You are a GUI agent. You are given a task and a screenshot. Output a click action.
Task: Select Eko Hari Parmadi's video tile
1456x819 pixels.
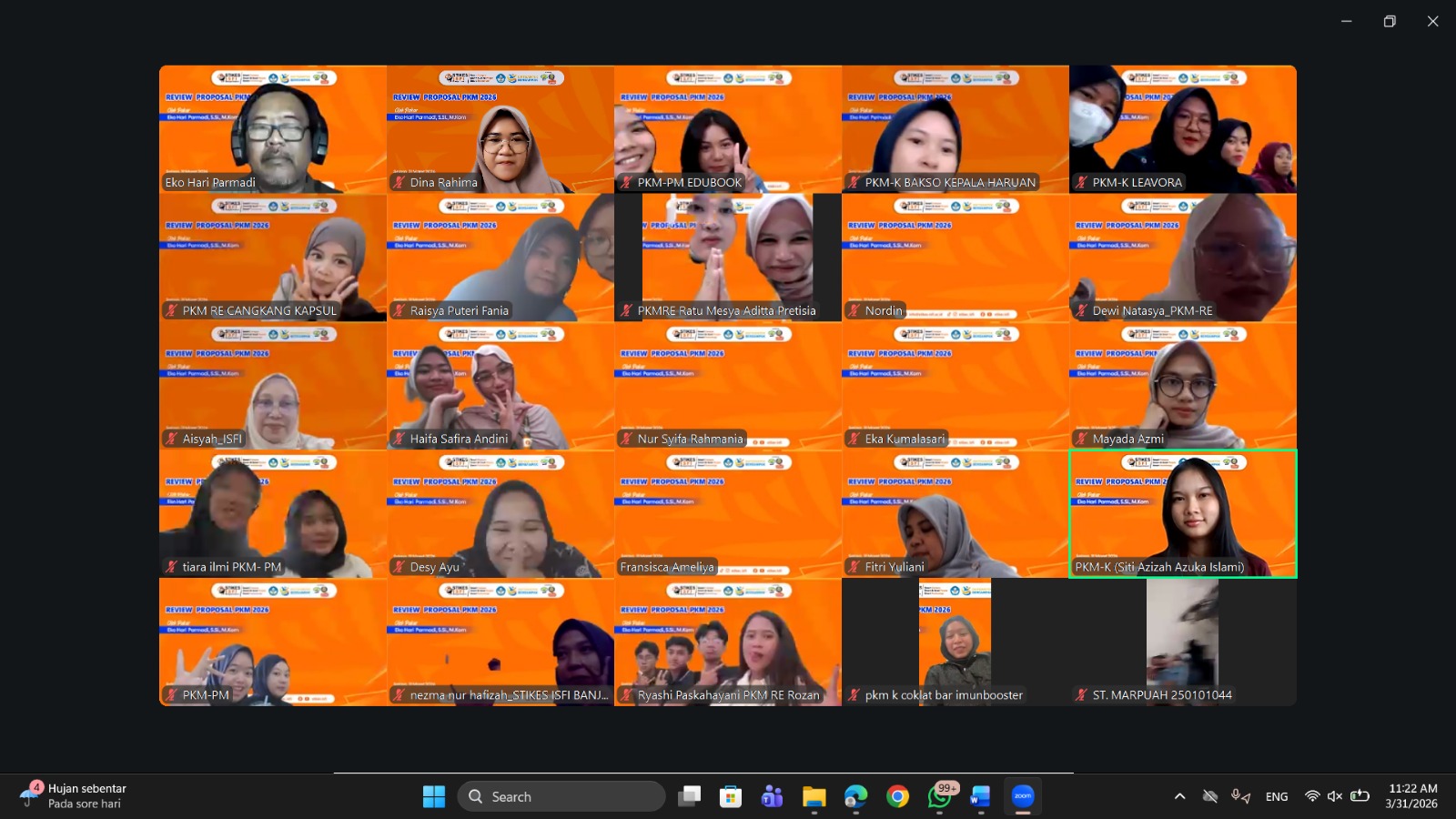point(273,128)
